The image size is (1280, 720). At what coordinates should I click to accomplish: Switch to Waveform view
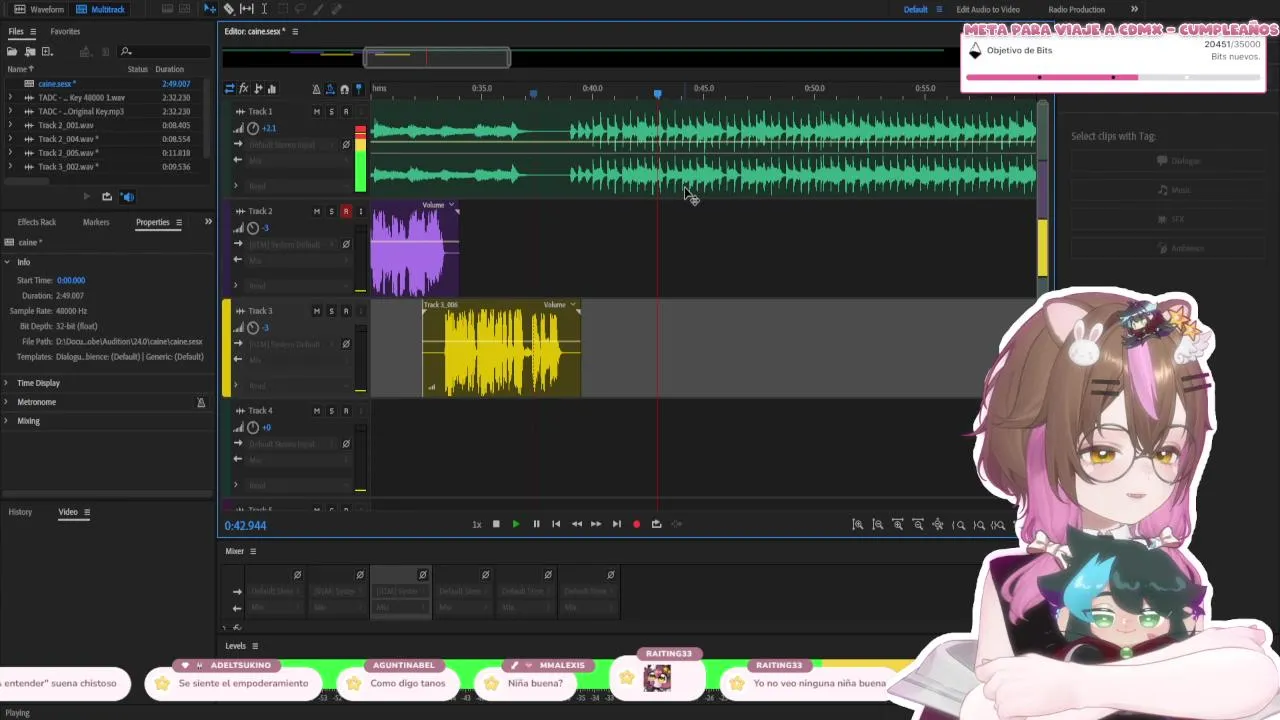coord(39,9)
